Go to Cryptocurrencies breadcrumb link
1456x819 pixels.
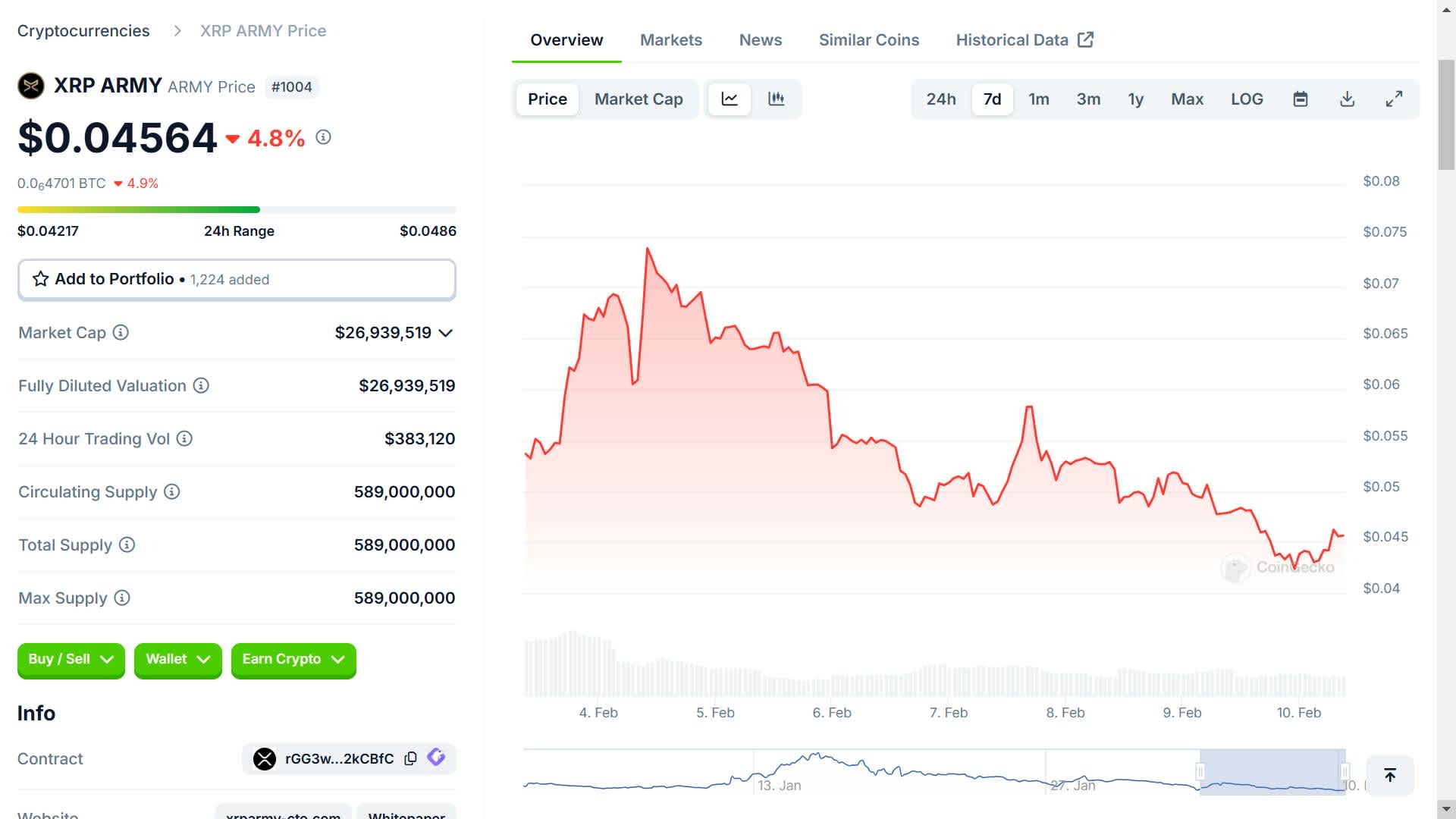click(x=83, y=31)
